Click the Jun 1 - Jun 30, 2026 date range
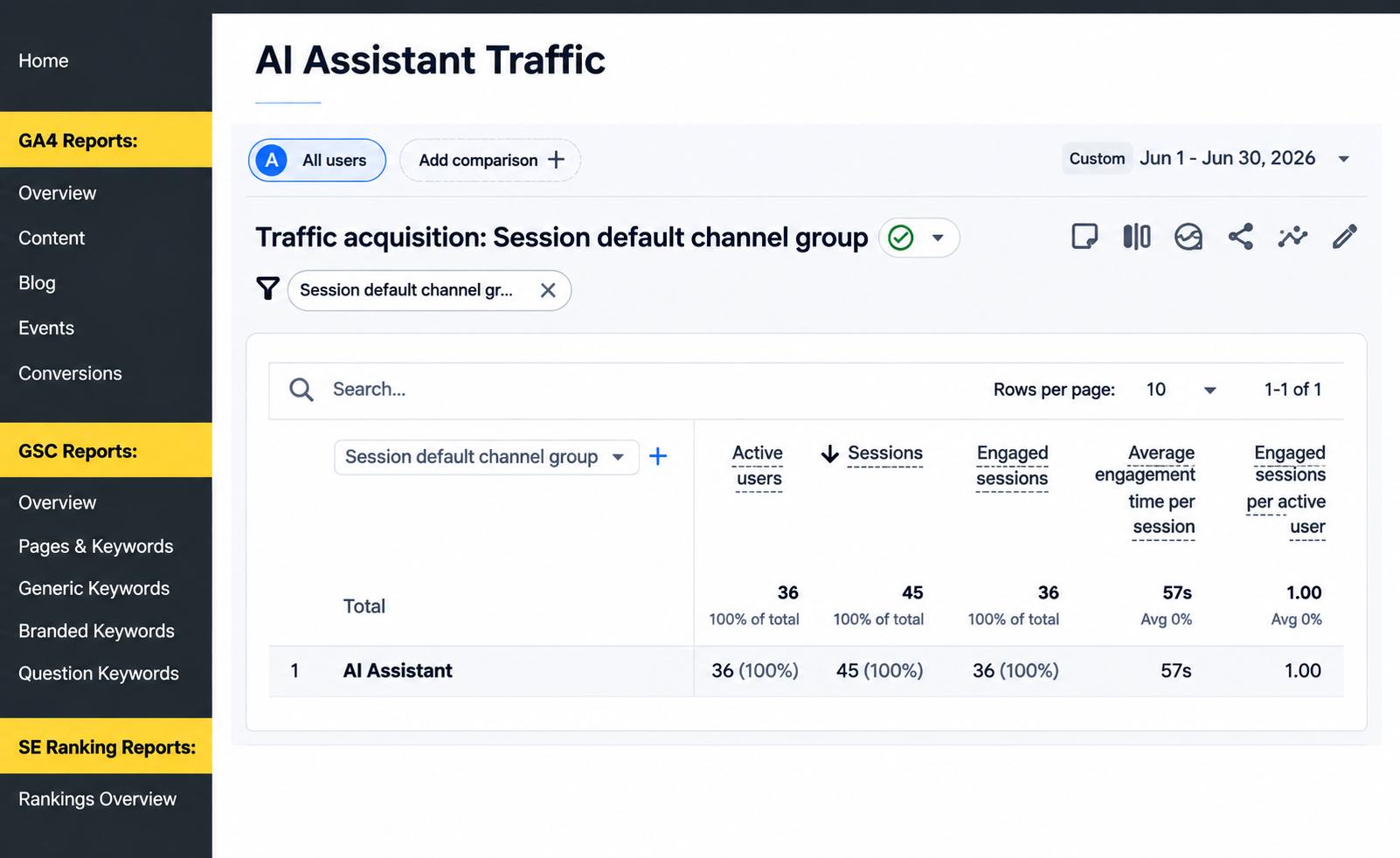Screen dimensions: 1400x858 pyautogui.click(x=1227, y=158)
